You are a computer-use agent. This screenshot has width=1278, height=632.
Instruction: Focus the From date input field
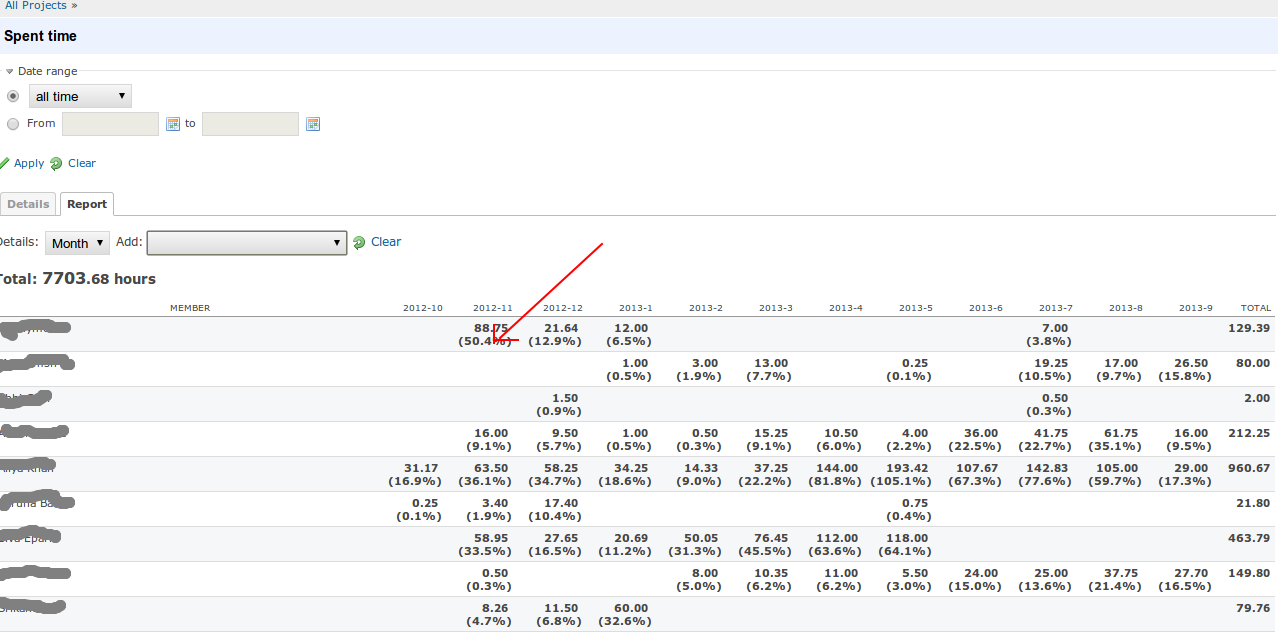point(110,124)
